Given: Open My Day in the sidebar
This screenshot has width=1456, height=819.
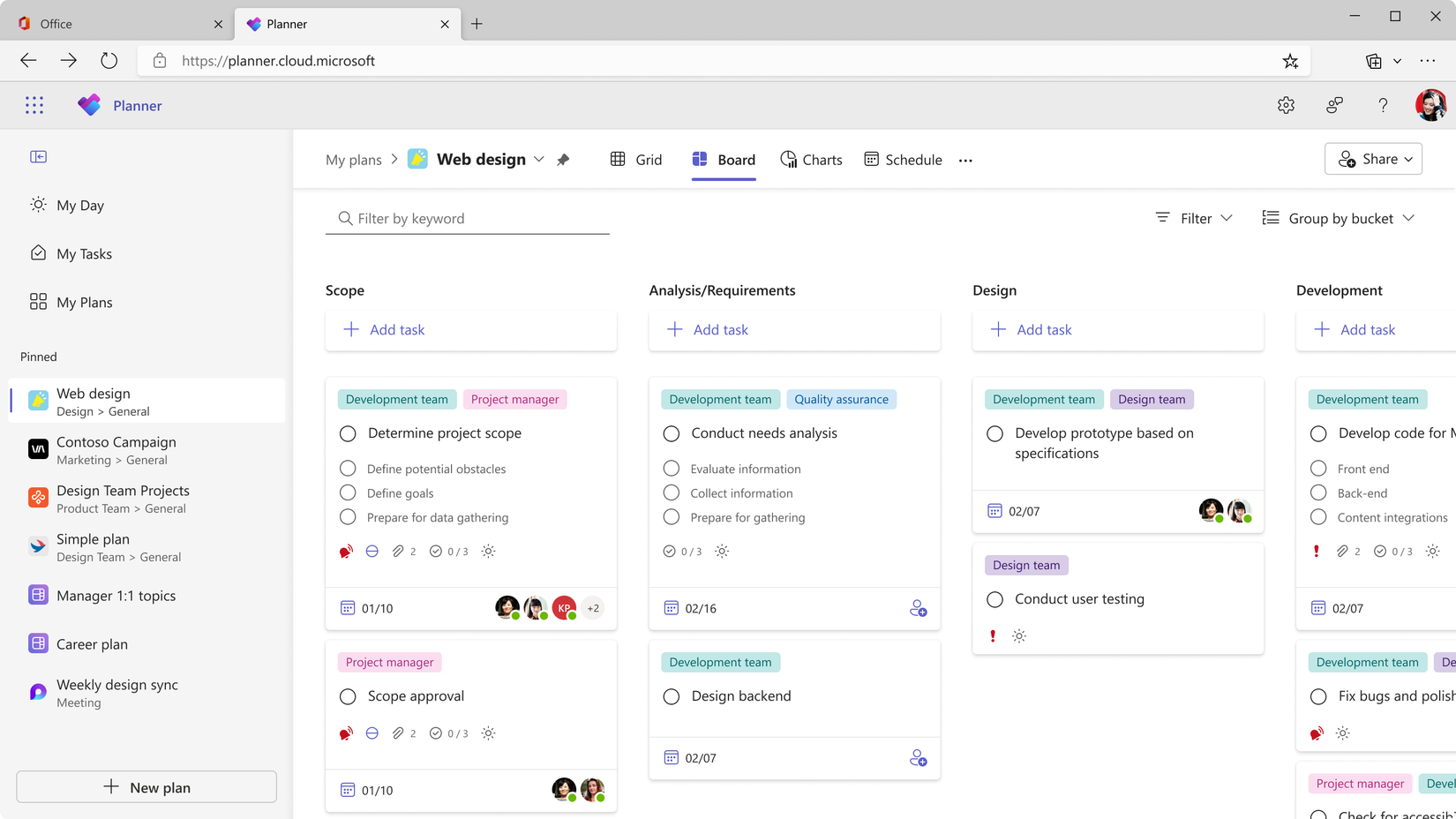Looking at the screenshot, I should point(79,205).
